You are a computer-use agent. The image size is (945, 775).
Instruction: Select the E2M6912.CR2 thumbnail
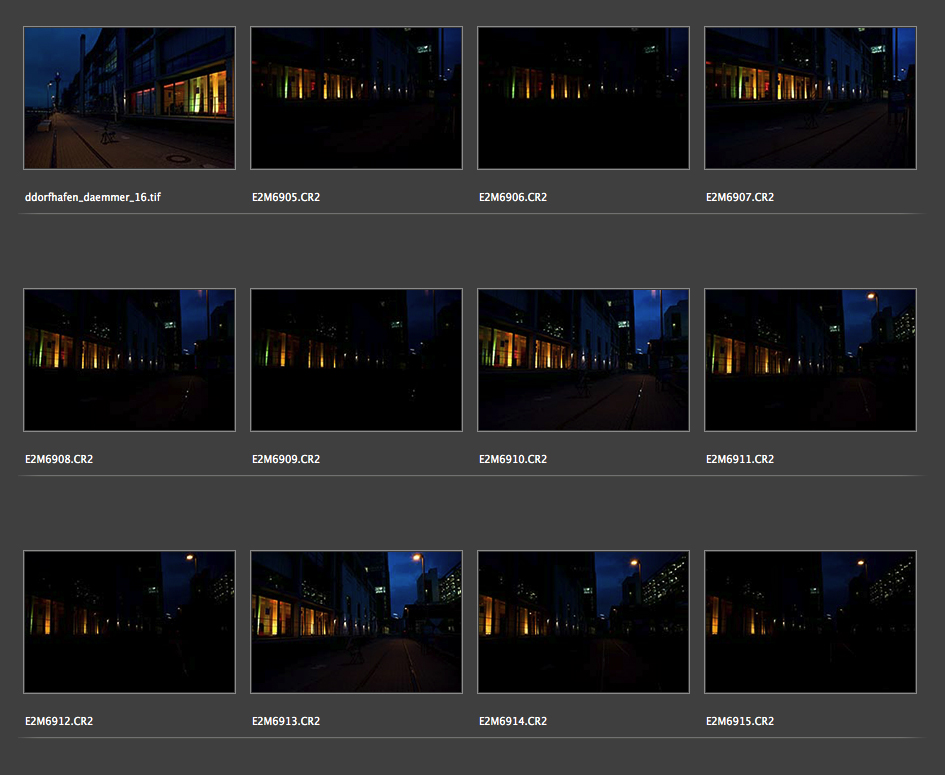(x=129, y=622)
